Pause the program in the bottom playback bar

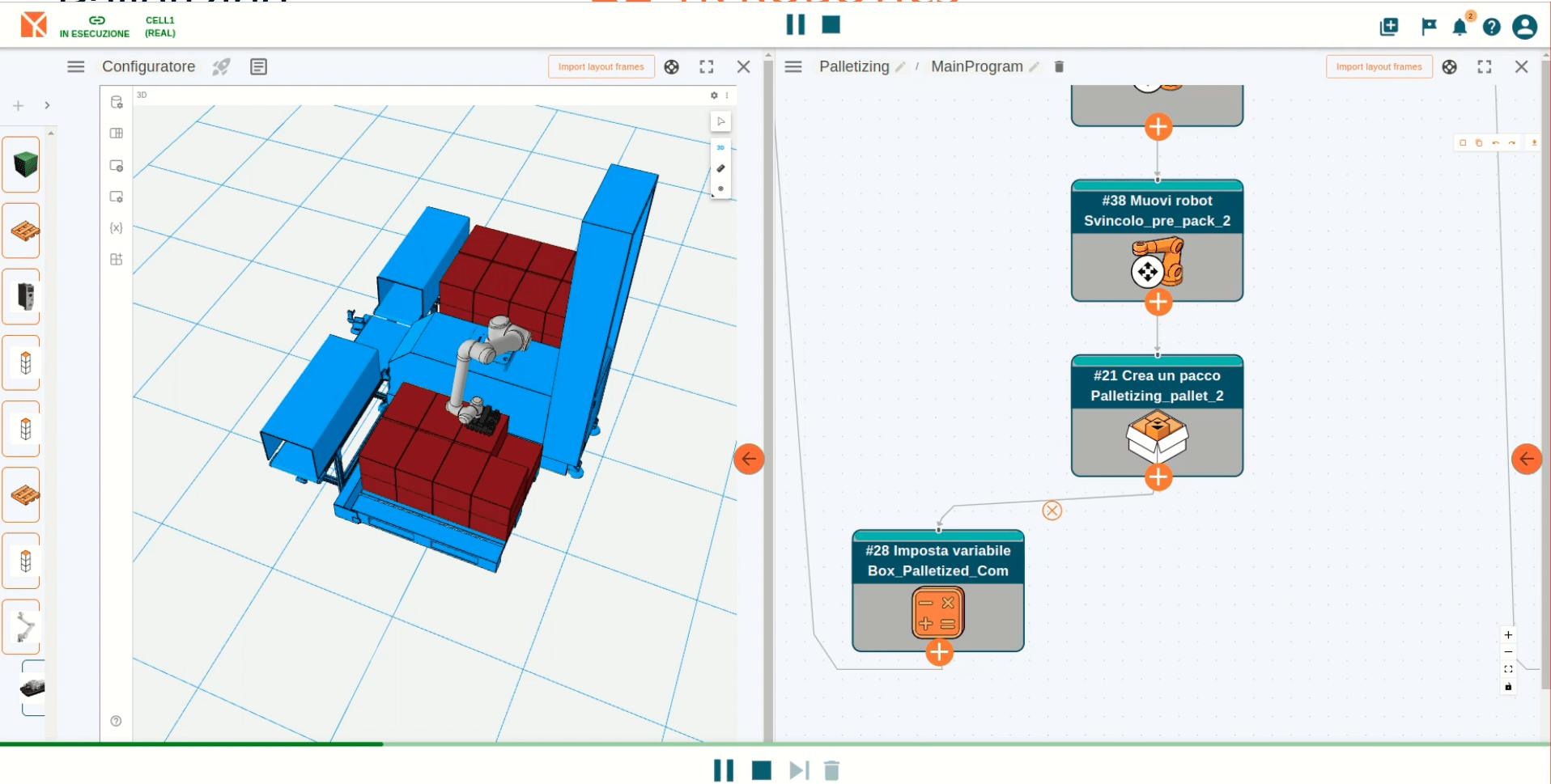point(724,770)
